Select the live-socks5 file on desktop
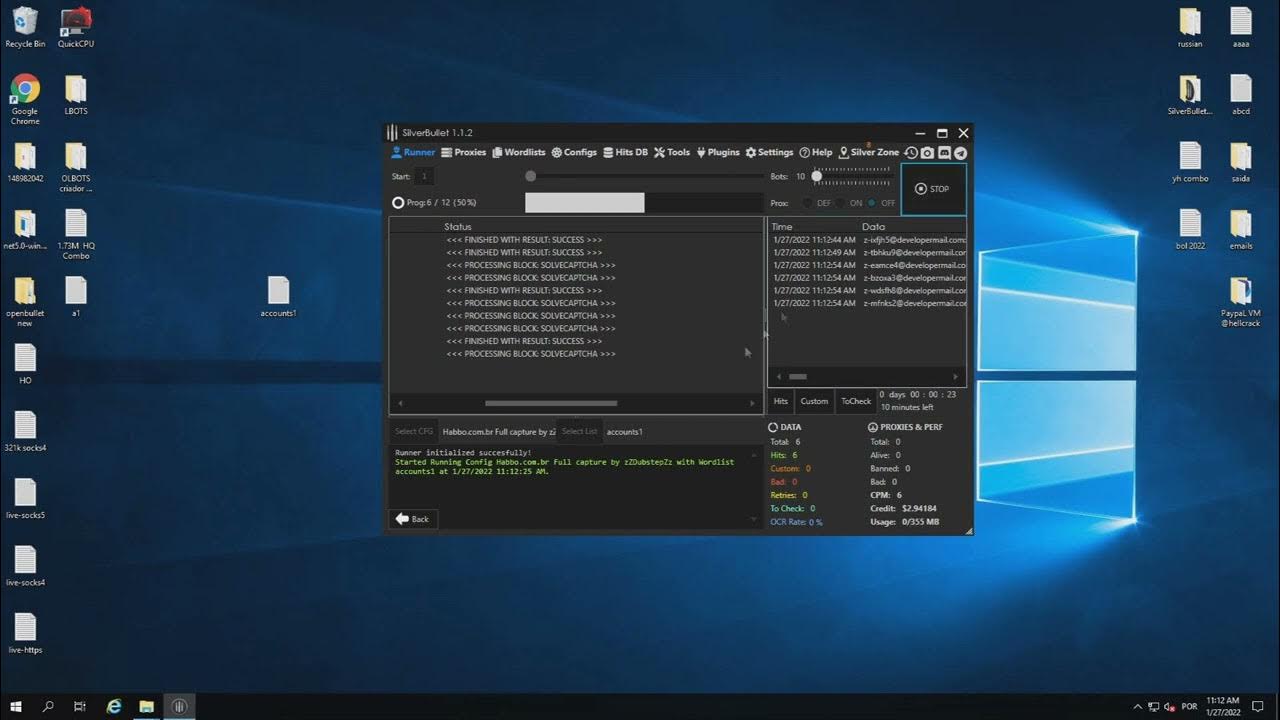 pyautogui.click(x=25, y=499)
